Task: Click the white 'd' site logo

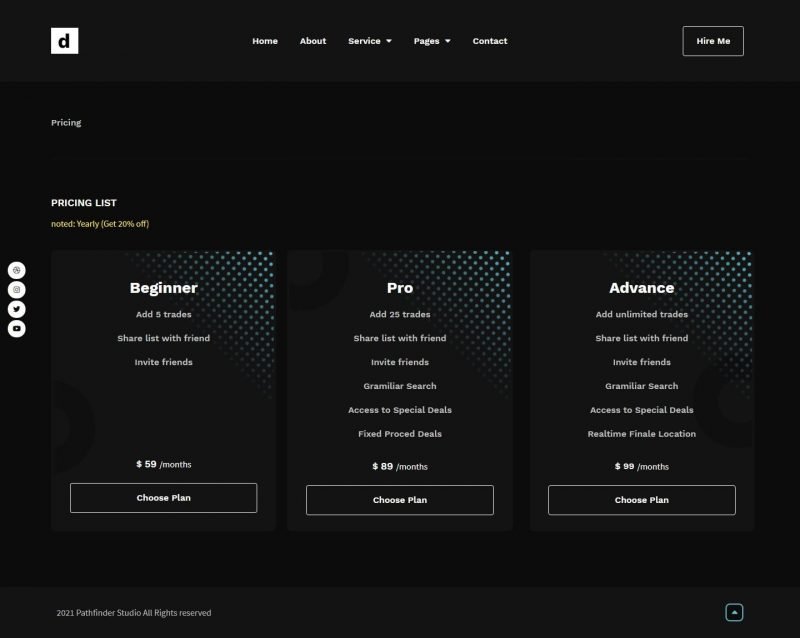Action: click(64, 41)
